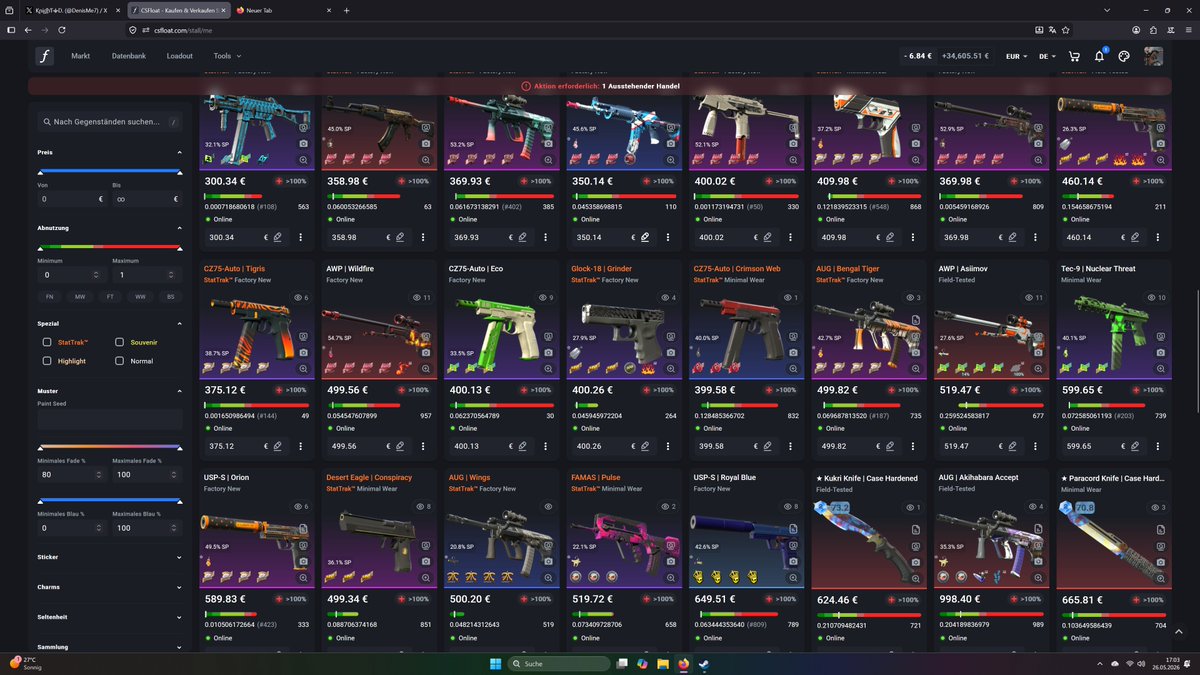Toggle the MW wear filter
This screenshot has height=675, width=1200.
(80, 297)
